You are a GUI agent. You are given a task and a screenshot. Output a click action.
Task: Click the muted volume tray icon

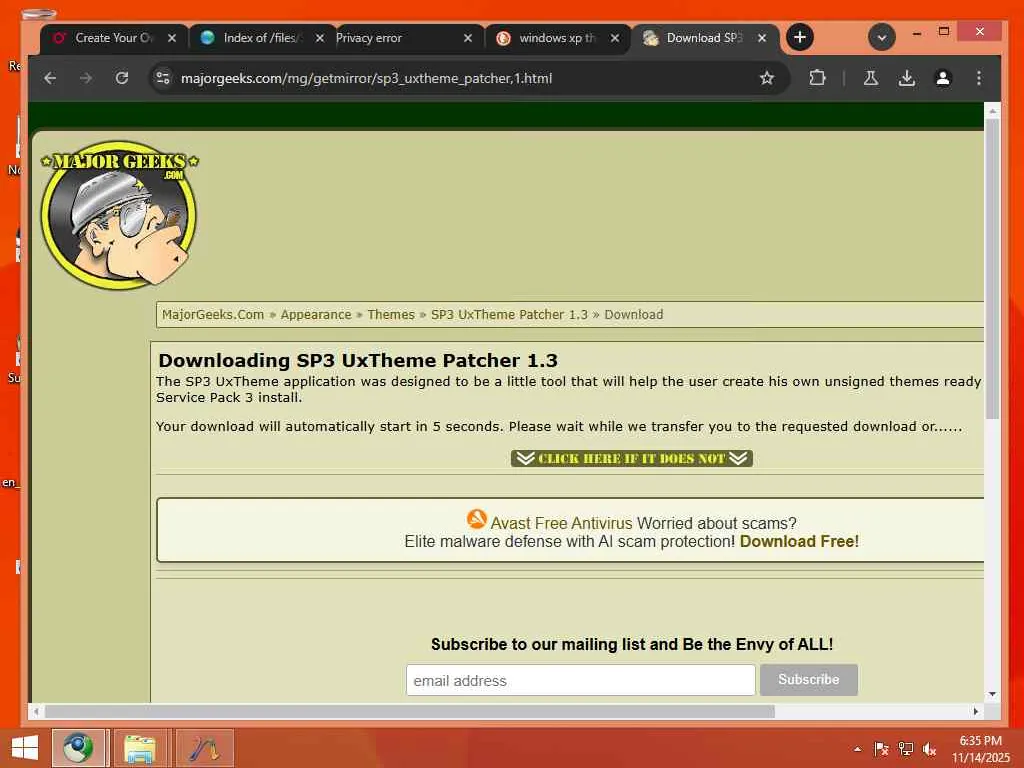point(929,749)
